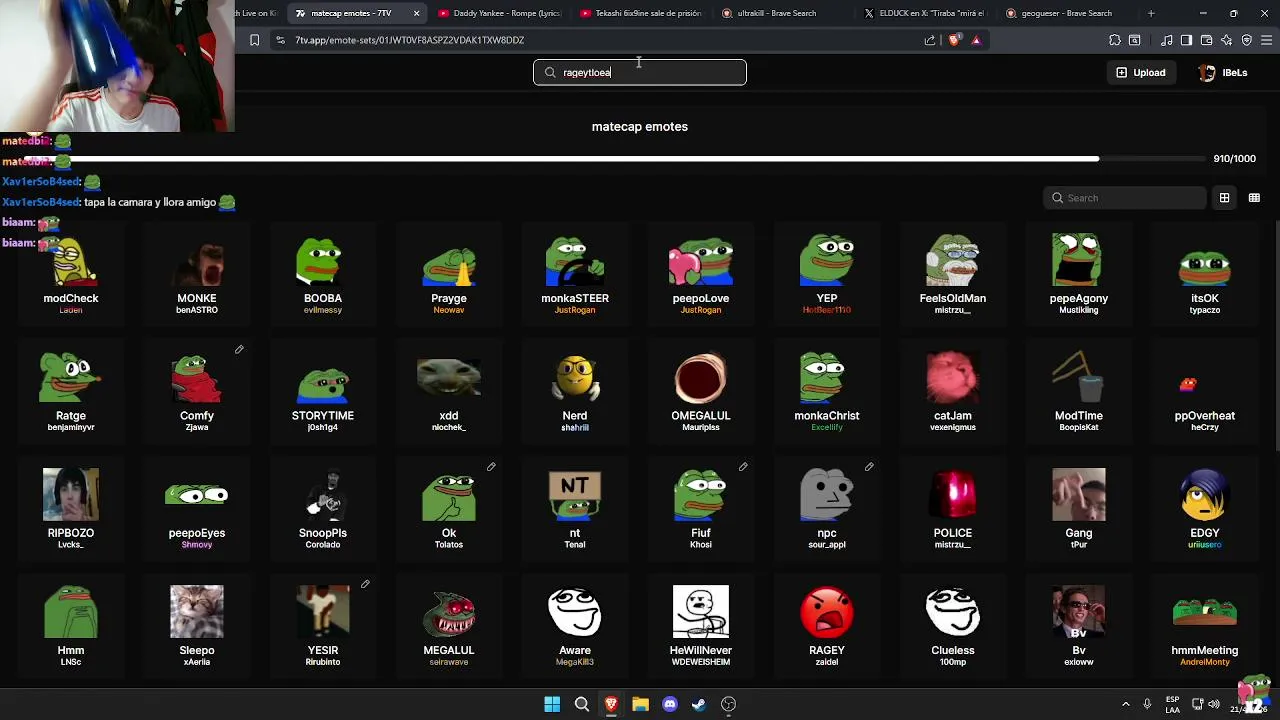
Task: Open the peepoLove emote
Action: [x=701, y=275]
